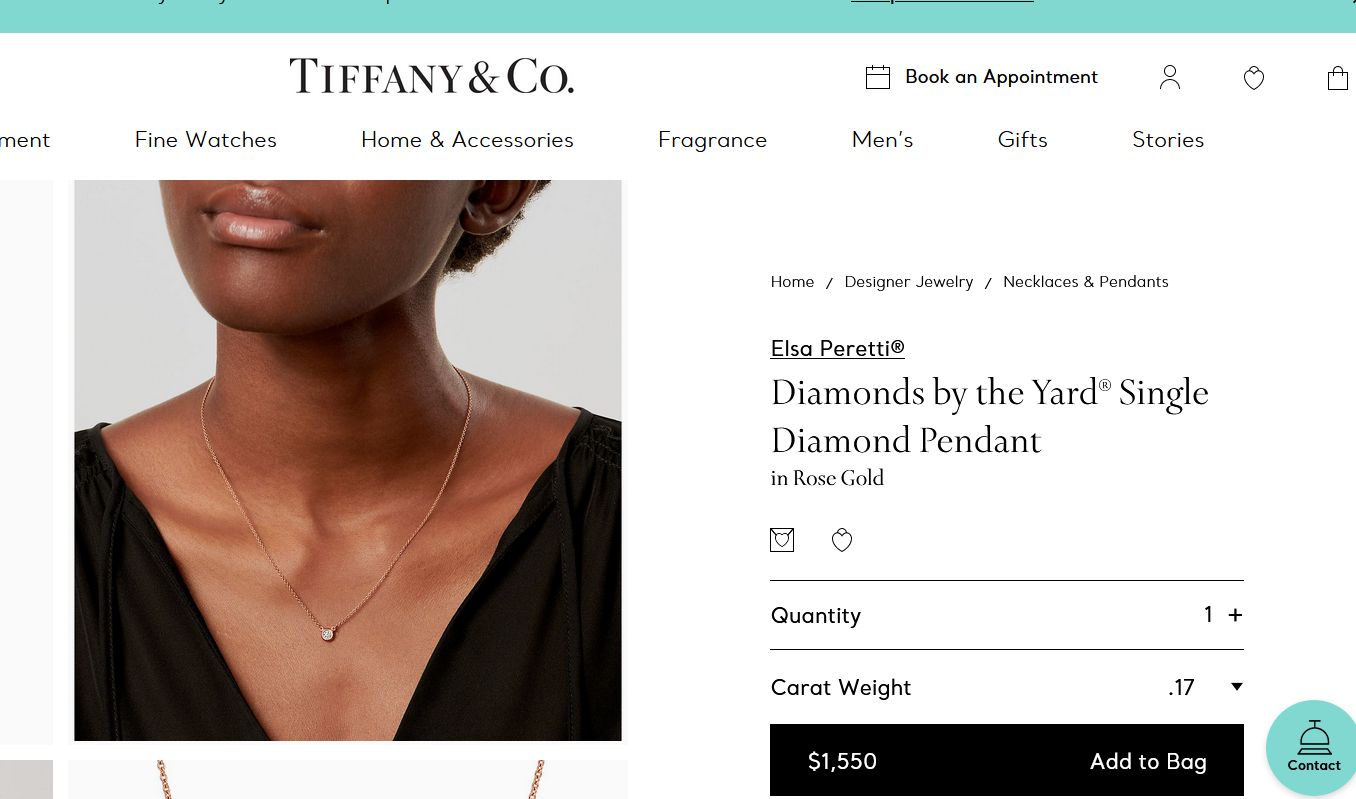Click the Add to Bag button
The width and height of the screenshot is (1356, 799).
(1147, 761)
